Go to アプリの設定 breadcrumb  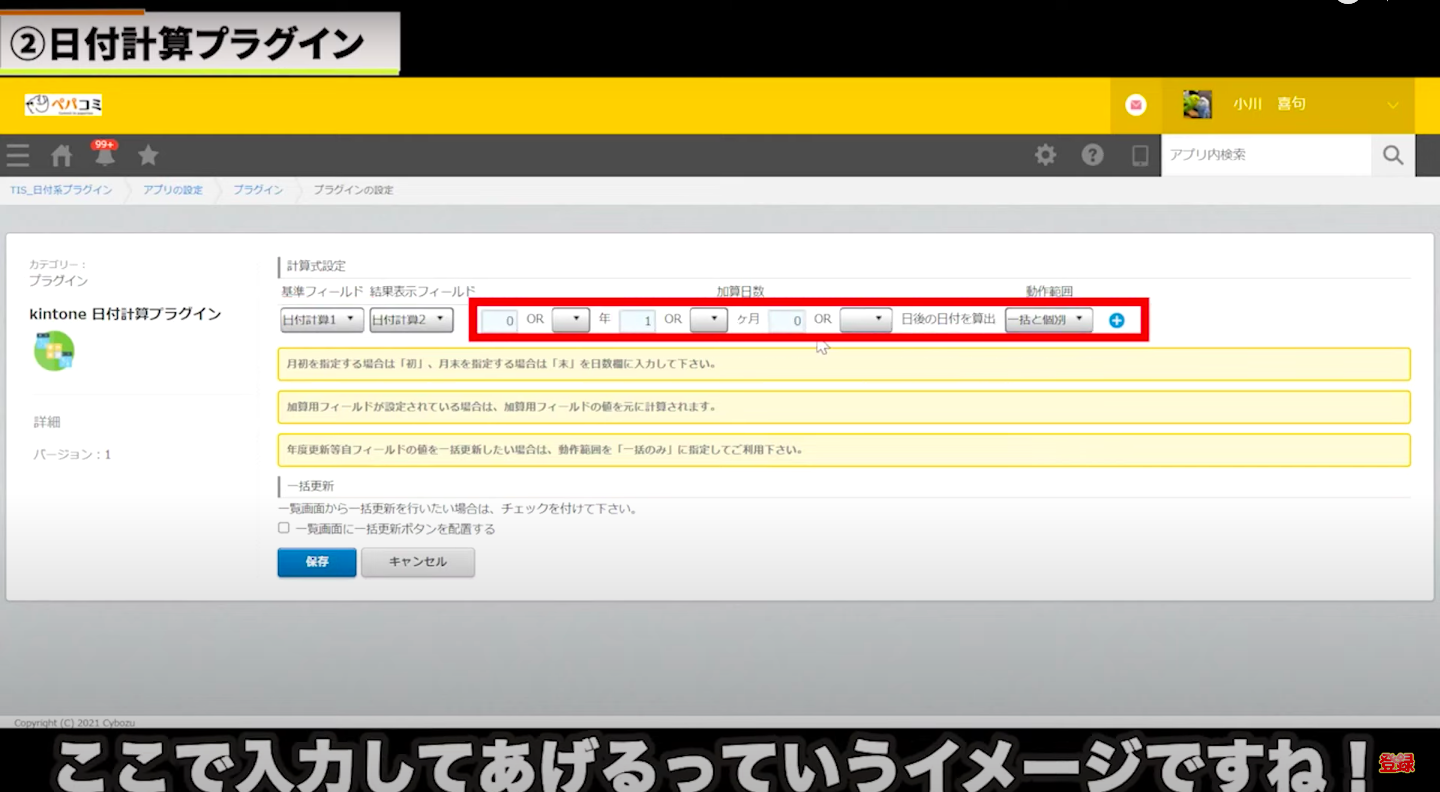(x=173, y=190)
